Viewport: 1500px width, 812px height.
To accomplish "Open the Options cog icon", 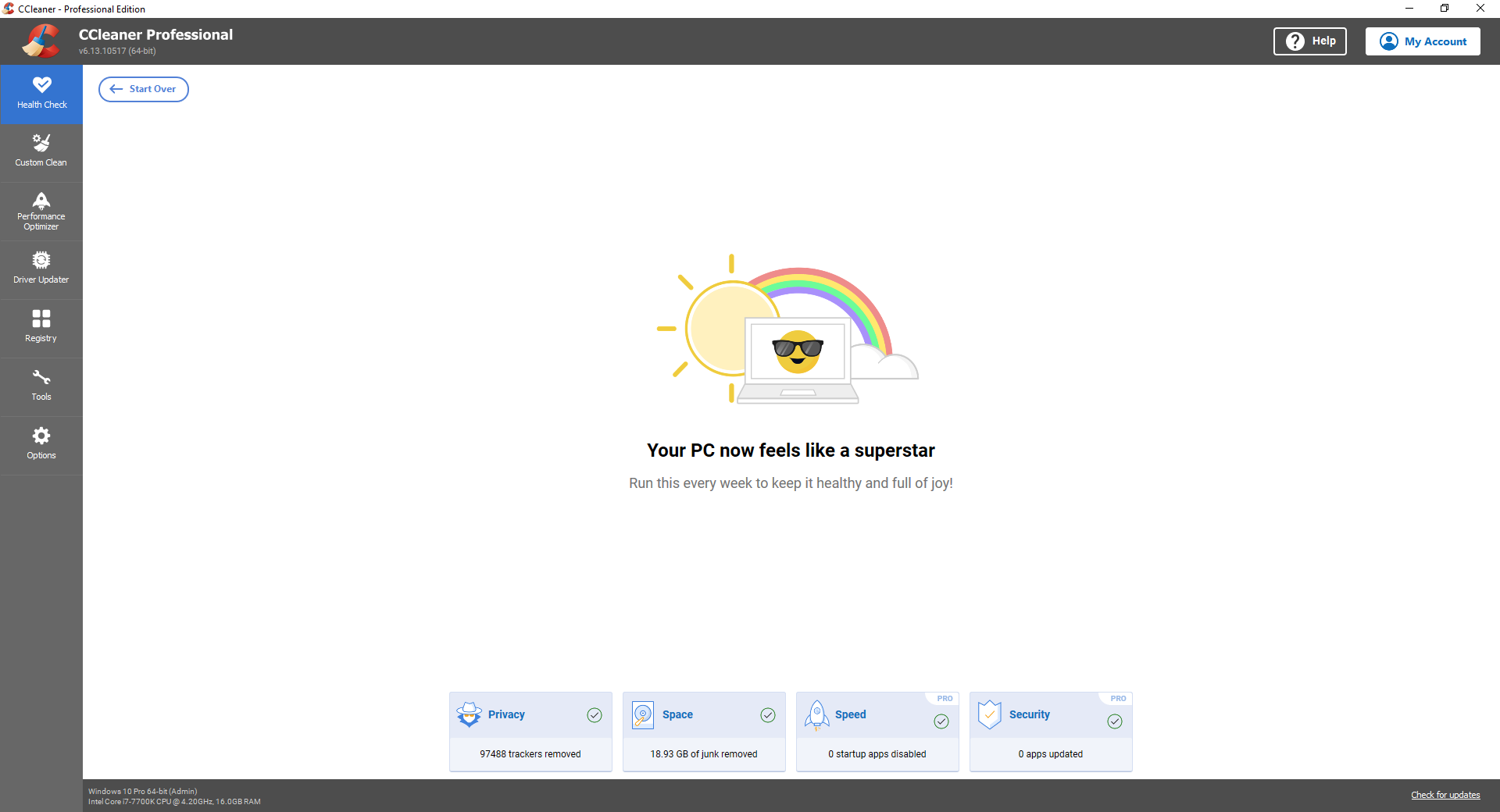I will [x=41, y=436].
